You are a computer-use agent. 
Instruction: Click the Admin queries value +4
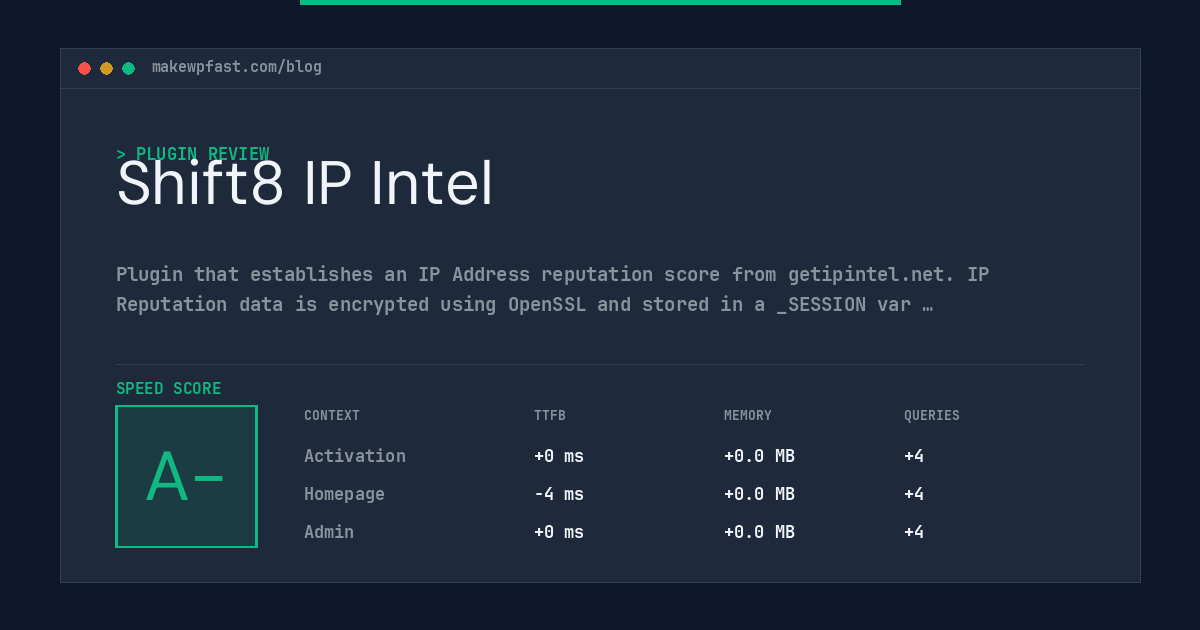click(914, 532)
